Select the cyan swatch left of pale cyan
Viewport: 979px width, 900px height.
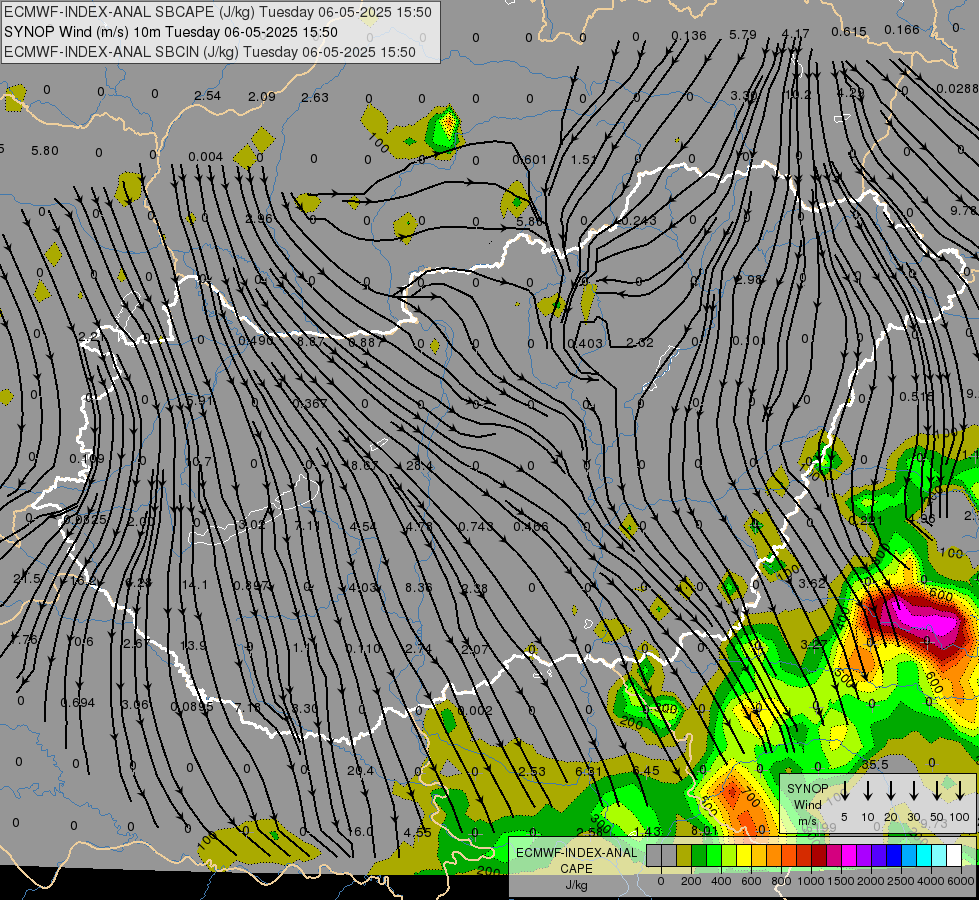tap(924, 856)
